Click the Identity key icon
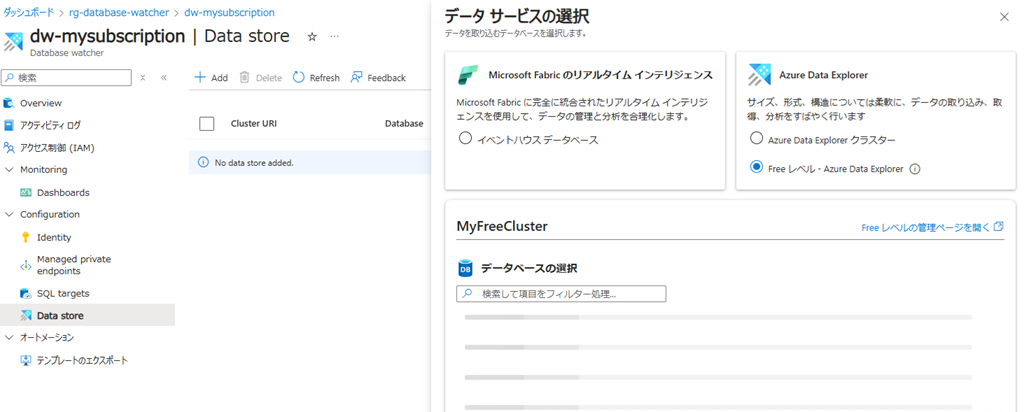 [x=26, y=238]
